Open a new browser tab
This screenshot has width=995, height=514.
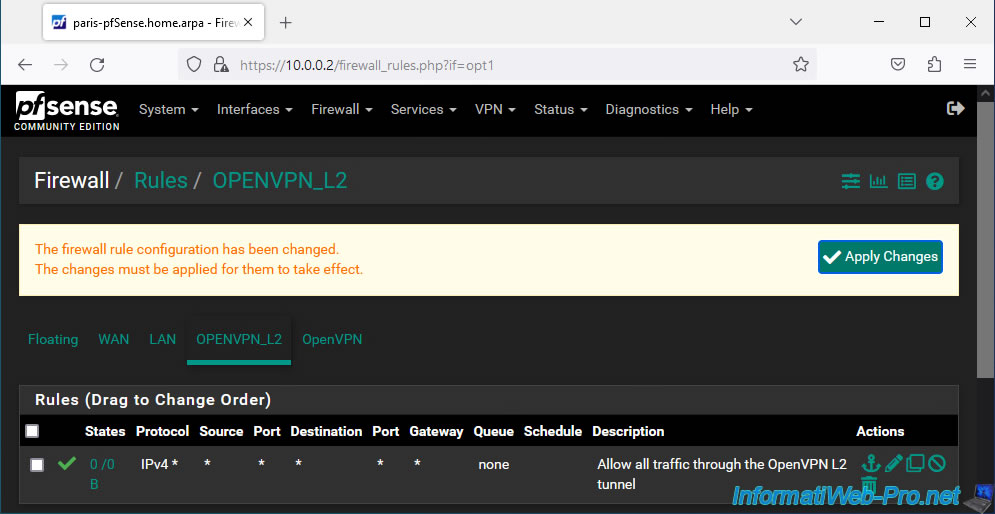tap(286, 23)
